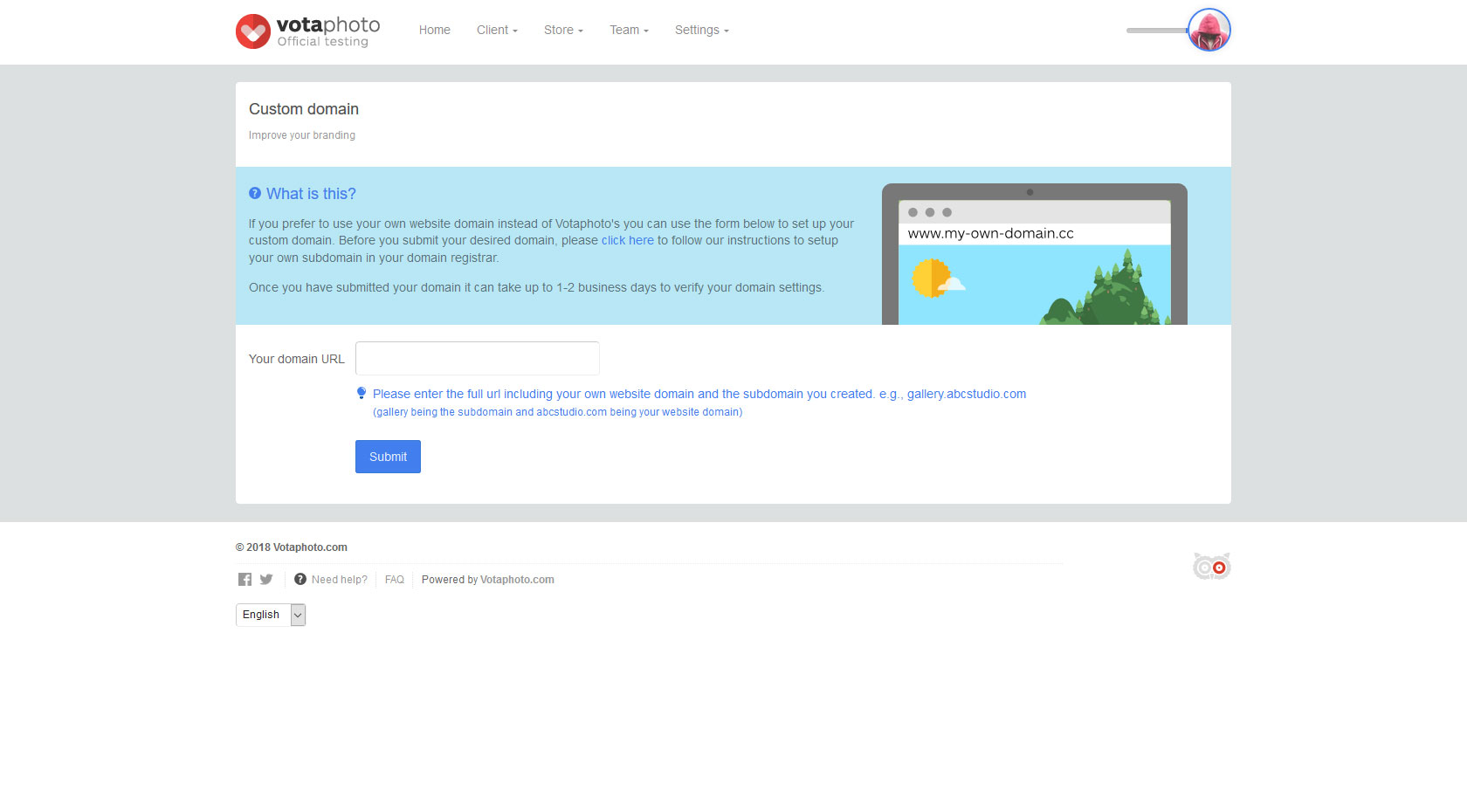
Task: Click the 'What is this?' heading
Action: [x=311, y=194]
